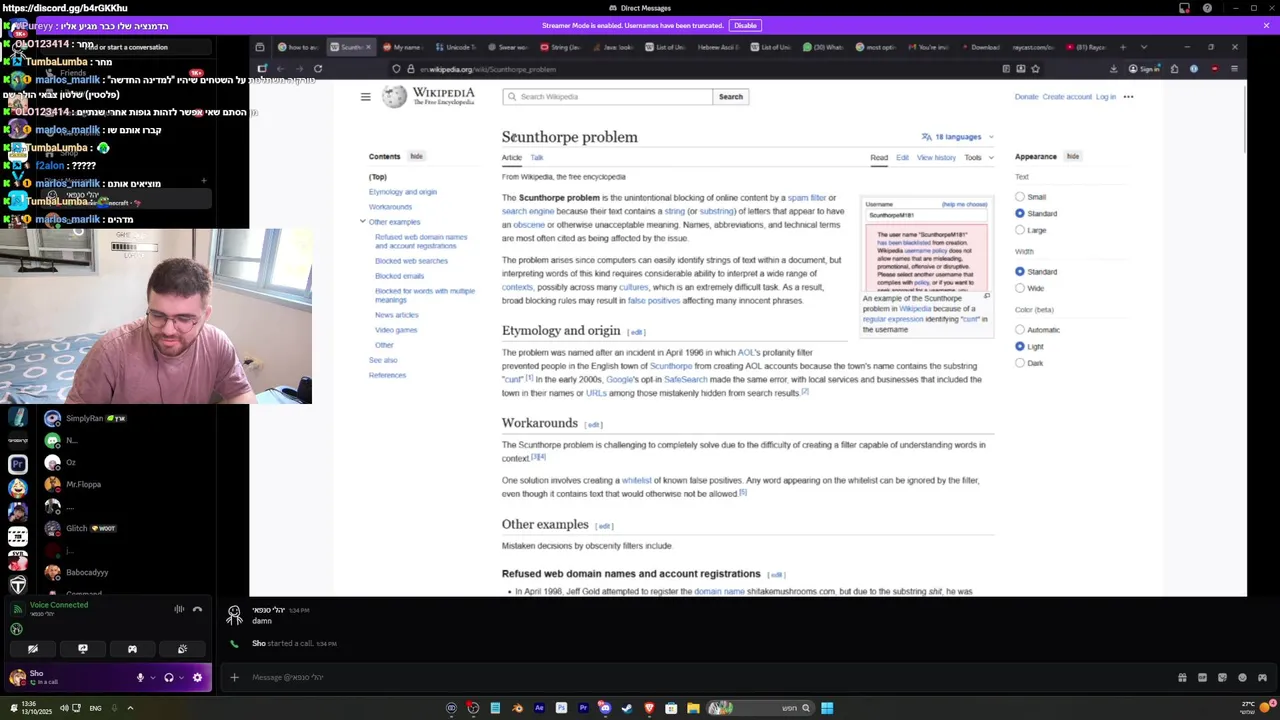Open Discord user settings gear
This screenshot has width=1280, height=720.
(x=197, y=677)
